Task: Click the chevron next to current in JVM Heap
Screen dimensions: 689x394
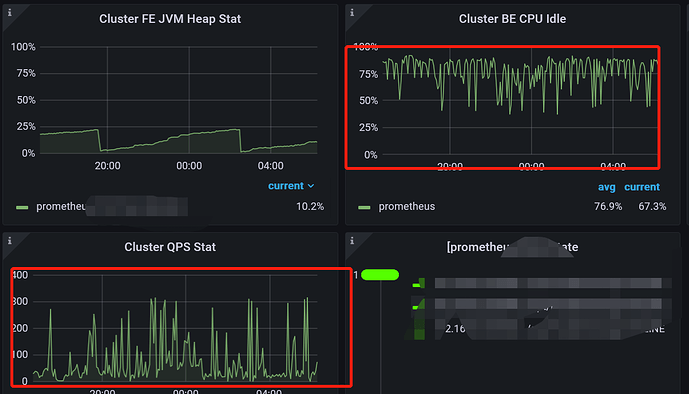Action: (x=311, y=186)
